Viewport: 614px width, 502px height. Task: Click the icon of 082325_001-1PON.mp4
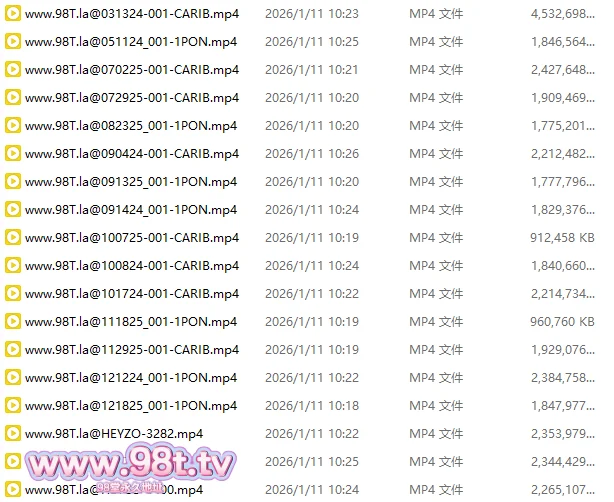(x=13, y=126)
